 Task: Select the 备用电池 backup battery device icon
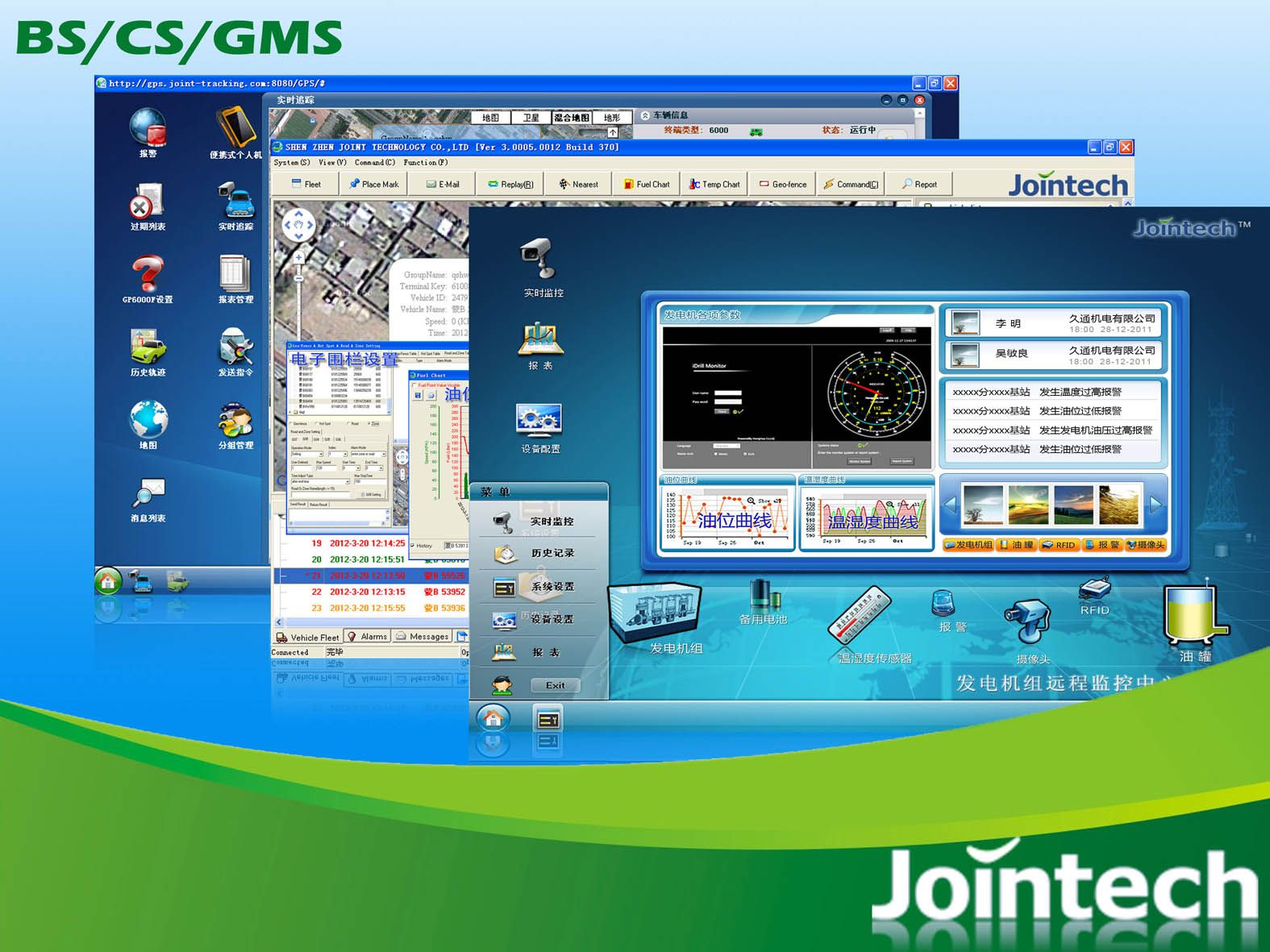point(763,601)
